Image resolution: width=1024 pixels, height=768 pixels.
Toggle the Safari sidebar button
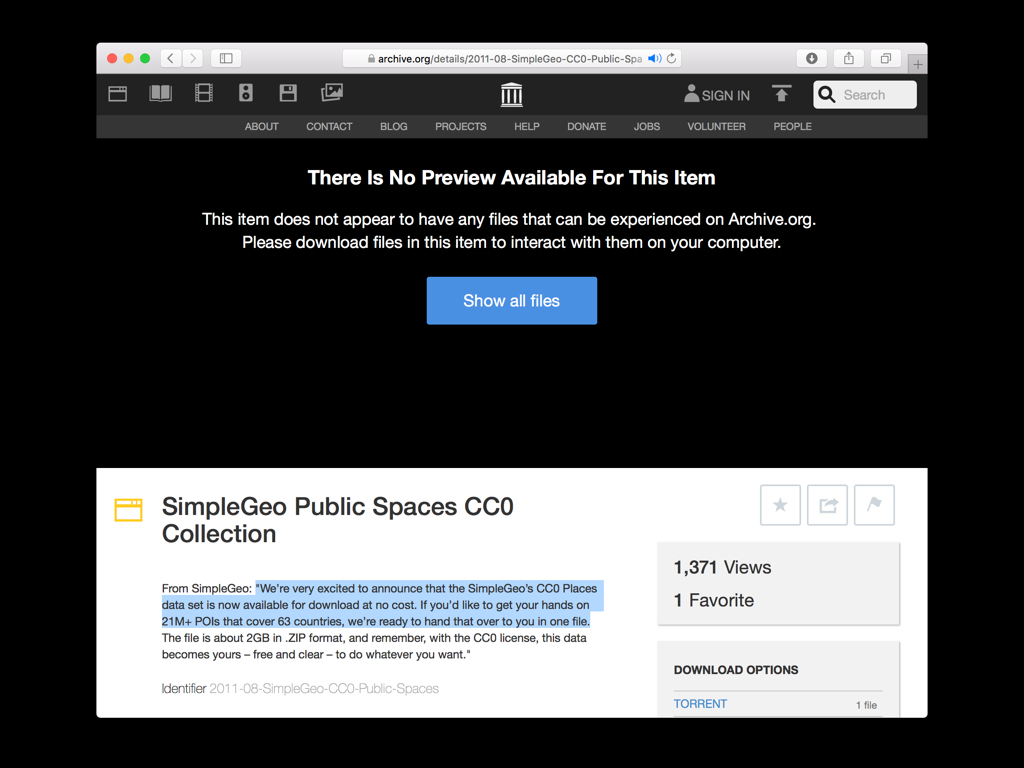coord(226,59)
